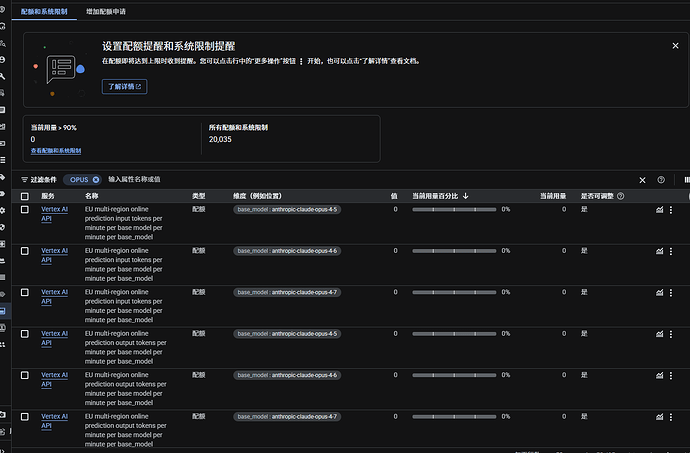
Task: Open Vertex AI API link in output opus-4-5 row
Action: pyautogui.click(x=54, y=338)
